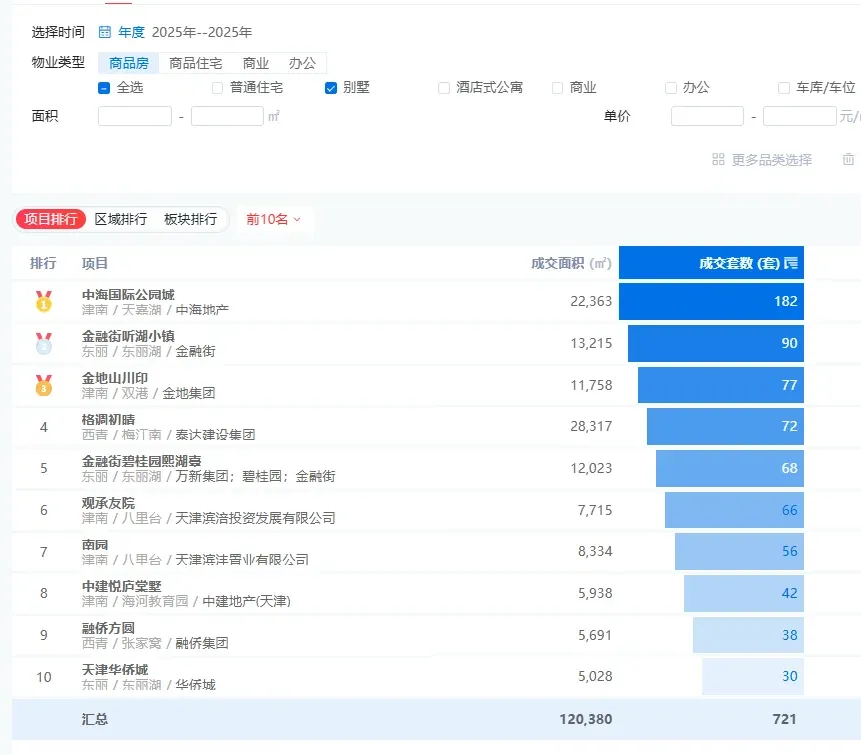Screen dimensions: 861x755
Task: Click the grid icon next to 更多品类选择
Action: [x=718, y=160]
